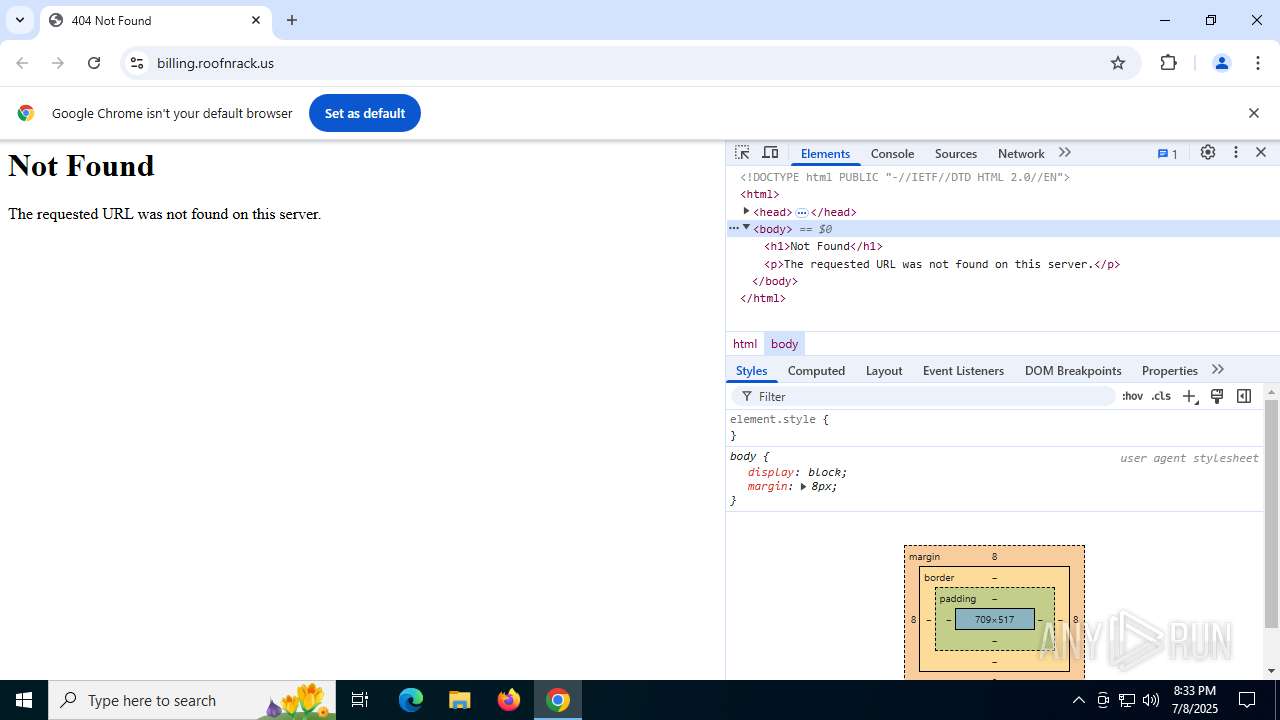Go back to the previous page
1280x720 pixels.
tap(22, 63)
